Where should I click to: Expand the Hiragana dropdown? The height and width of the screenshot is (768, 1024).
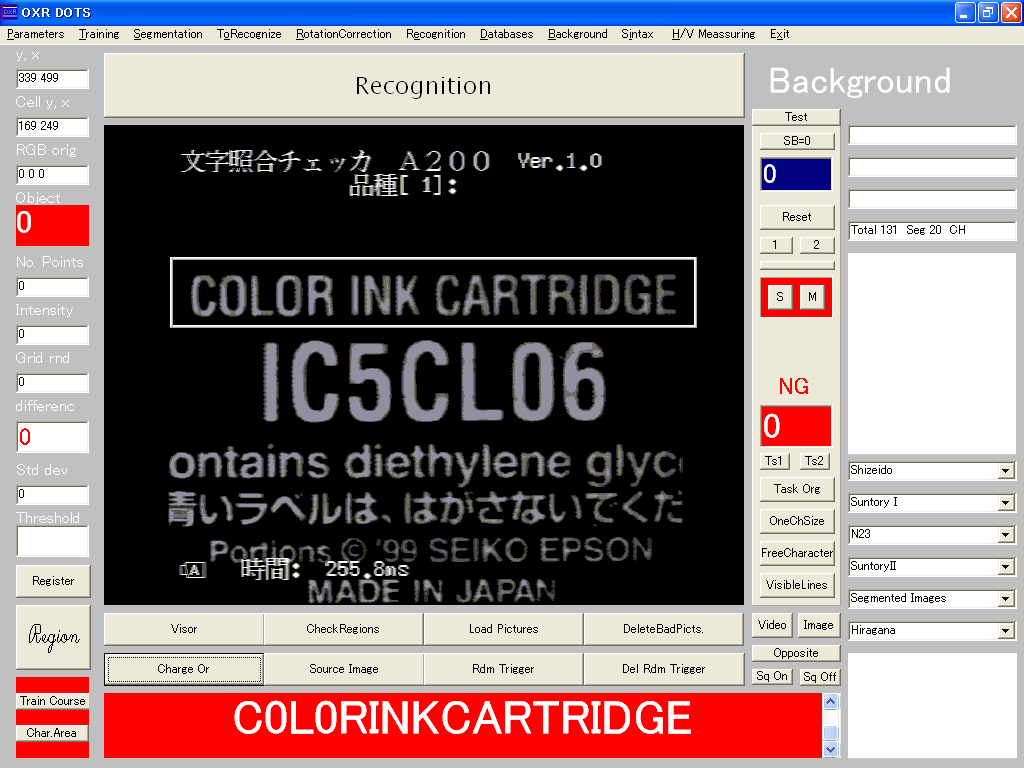click(1006, 631)
